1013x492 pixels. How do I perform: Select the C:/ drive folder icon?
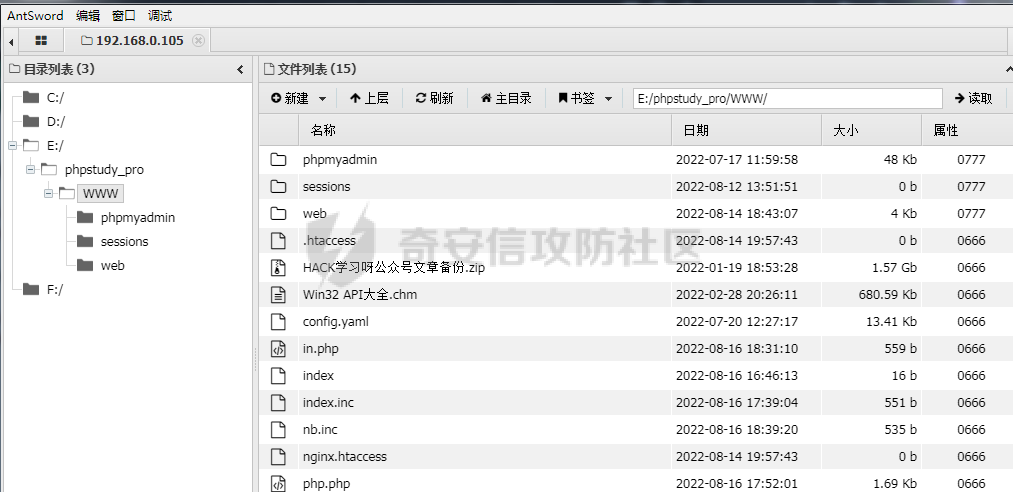tap(30, 97)
